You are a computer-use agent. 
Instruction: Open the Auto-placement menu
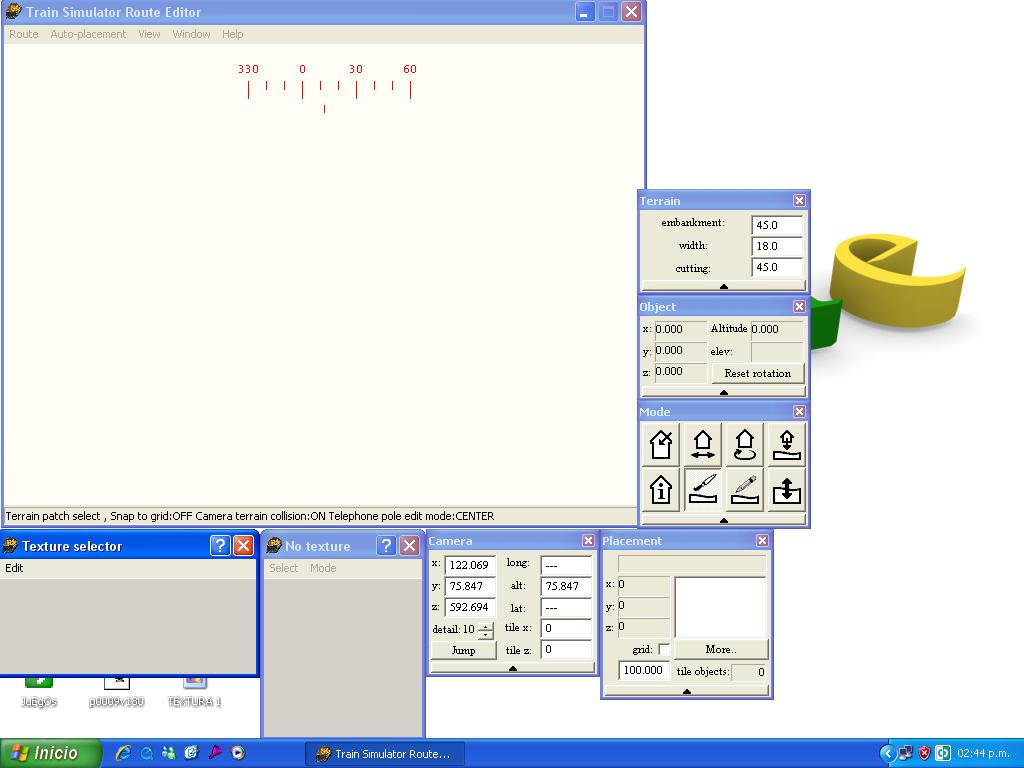87,33
